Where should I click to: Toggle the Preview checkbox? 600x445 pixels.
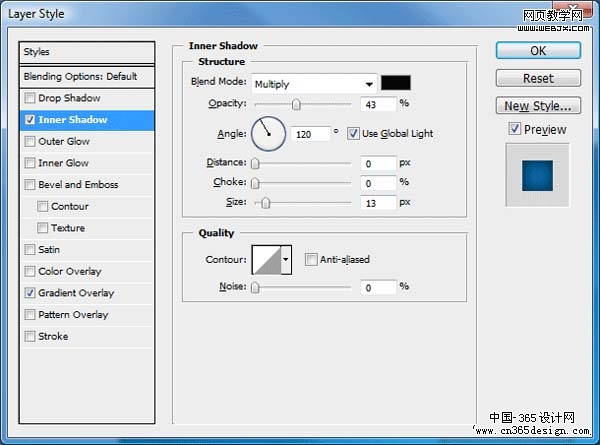pyautogui.click(x=515, y=129)
